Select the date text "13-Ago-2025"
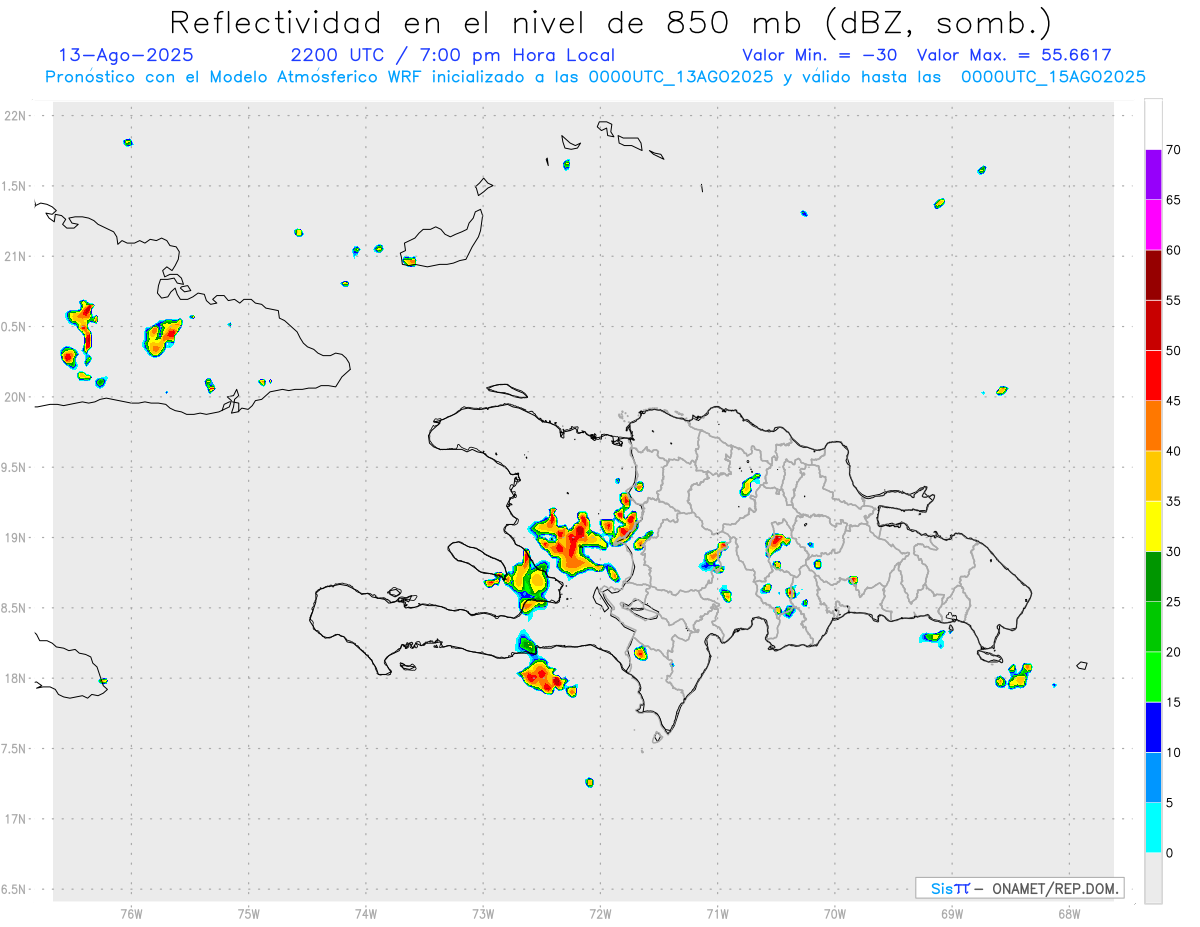Viewport: 1200px width, 927px height. [126, 55]
